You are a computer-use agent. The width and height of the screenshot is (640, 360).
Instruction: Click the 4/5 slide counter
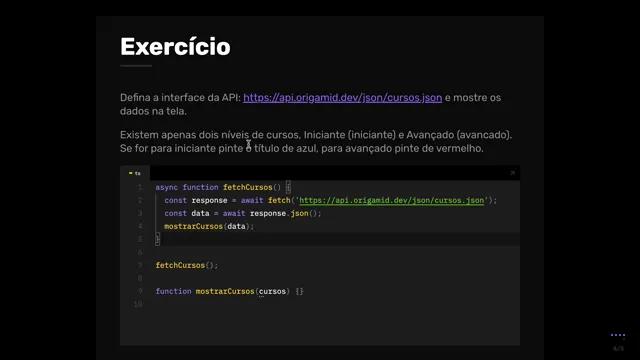[618, 349]
